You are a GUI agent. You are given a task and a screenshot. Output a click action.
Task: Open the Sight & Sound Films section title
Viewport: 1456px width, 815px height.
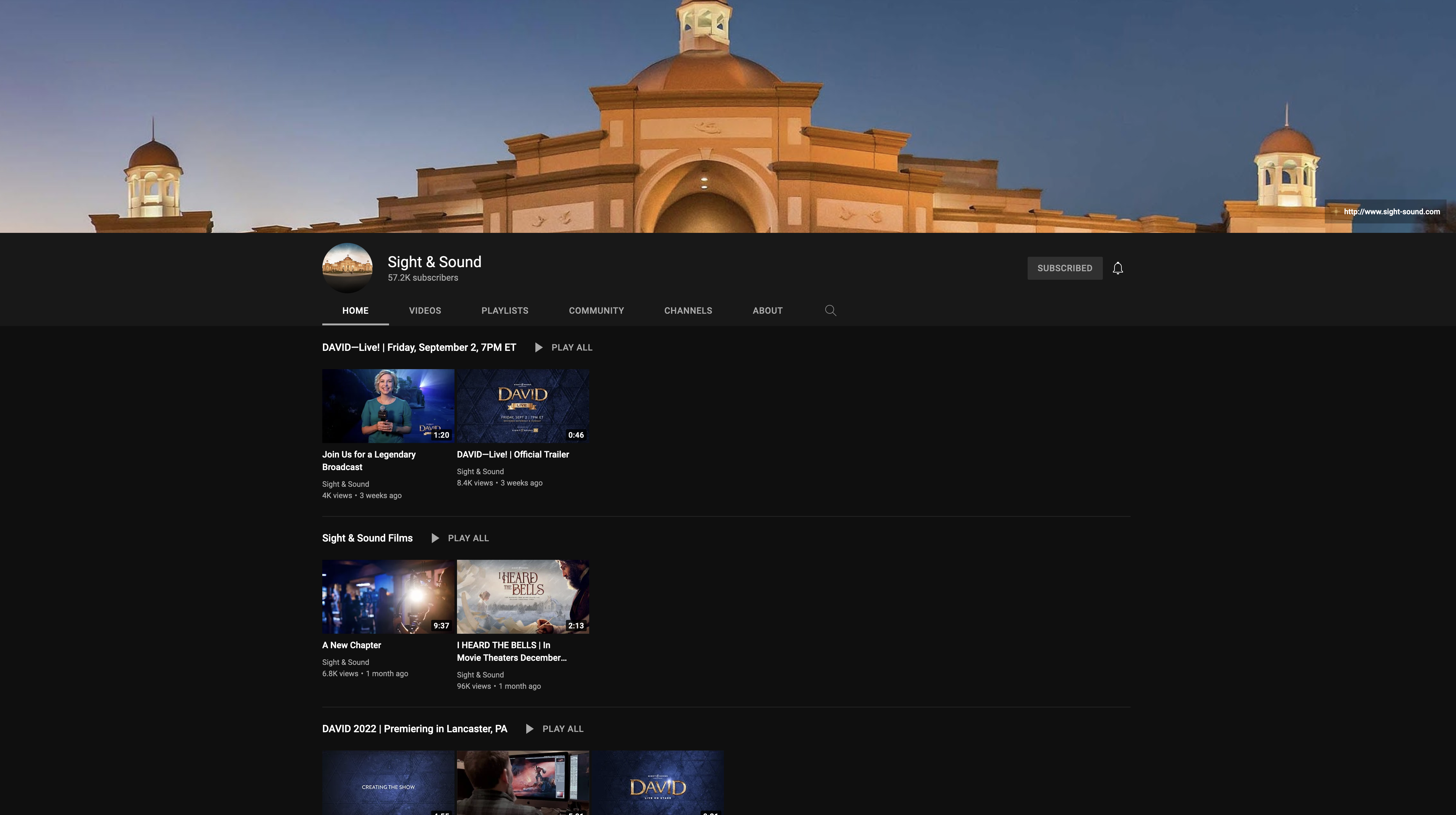[x=367, y=538]
